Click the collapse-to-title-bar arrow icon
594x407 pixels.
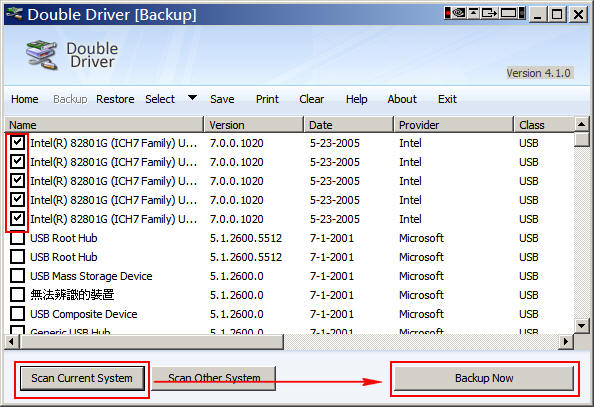pos(474,13)
